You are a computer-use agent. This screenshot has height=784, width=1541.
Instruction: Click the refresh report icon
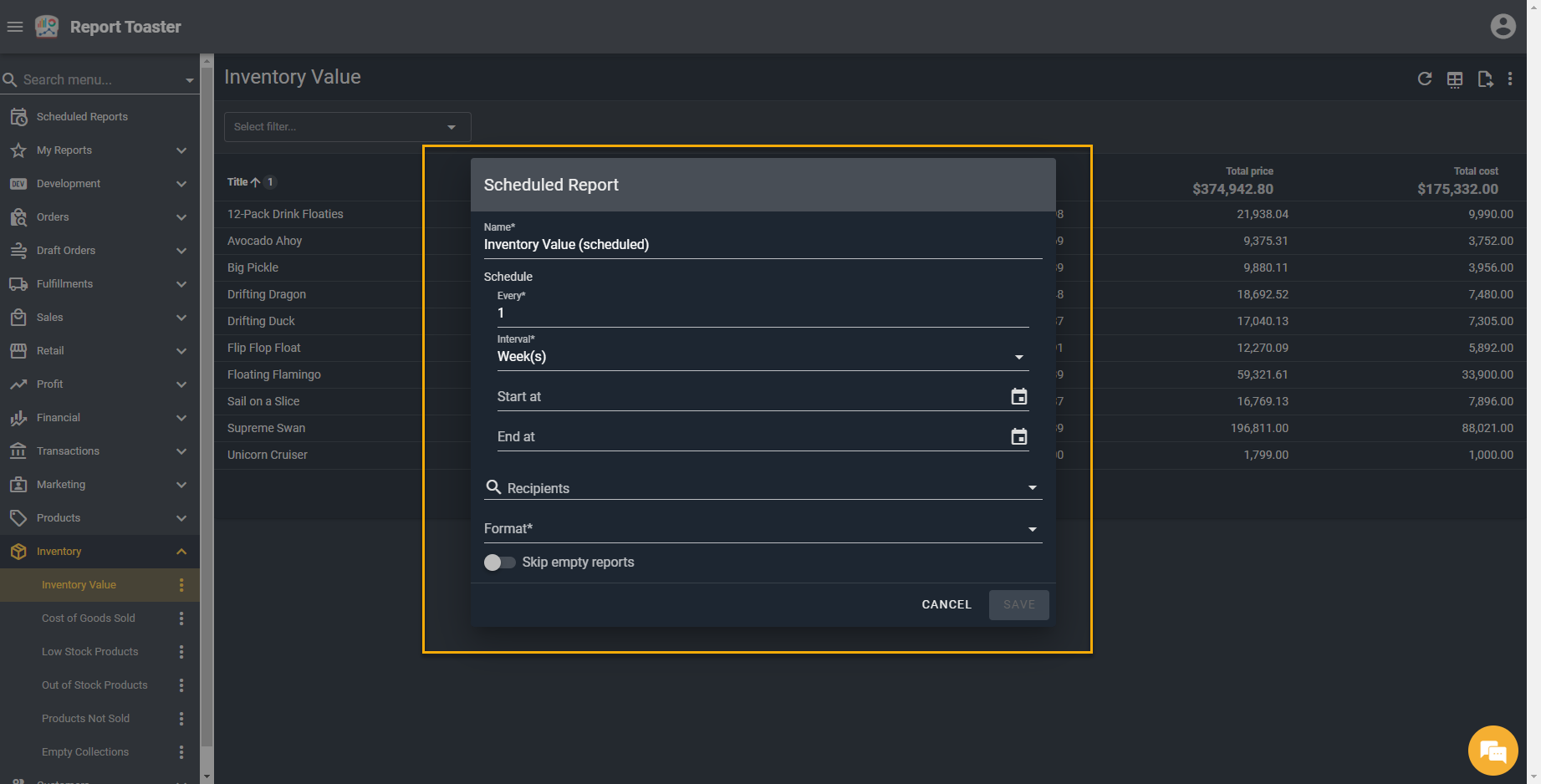click(1425, 79)
